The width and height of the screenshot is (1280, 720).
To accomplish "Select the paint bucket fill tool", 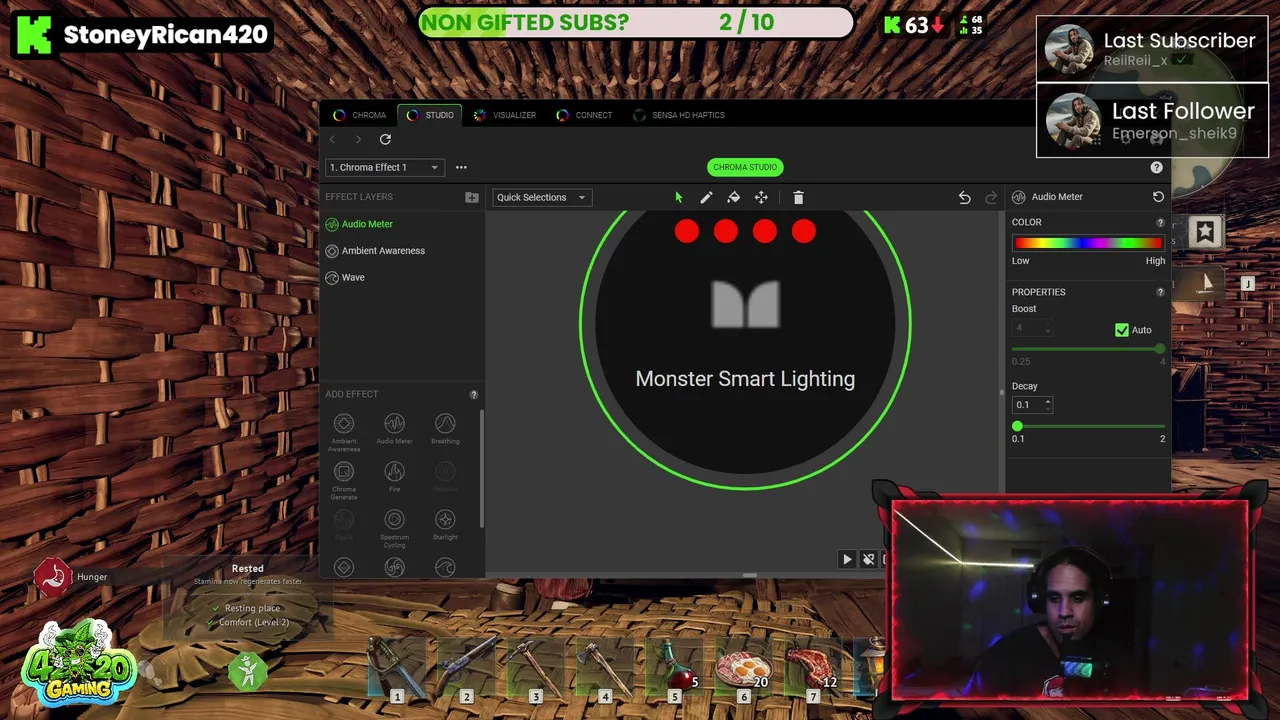I will (x=733, y=197).
